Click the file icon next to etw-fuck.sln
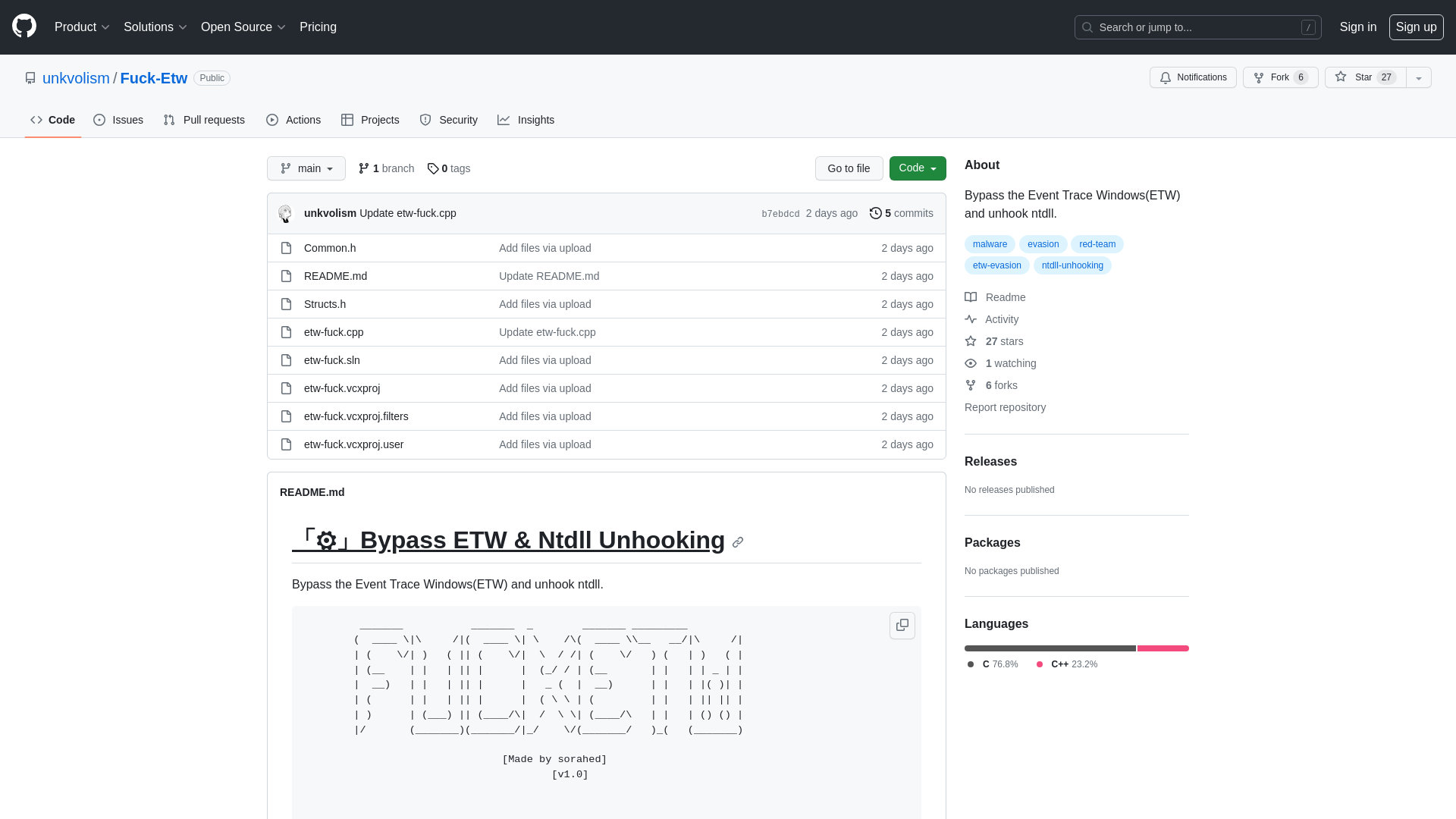Image resolution: width=1456 pixels, height=819 pixels. pyautogui.click(x=286, y=360)
